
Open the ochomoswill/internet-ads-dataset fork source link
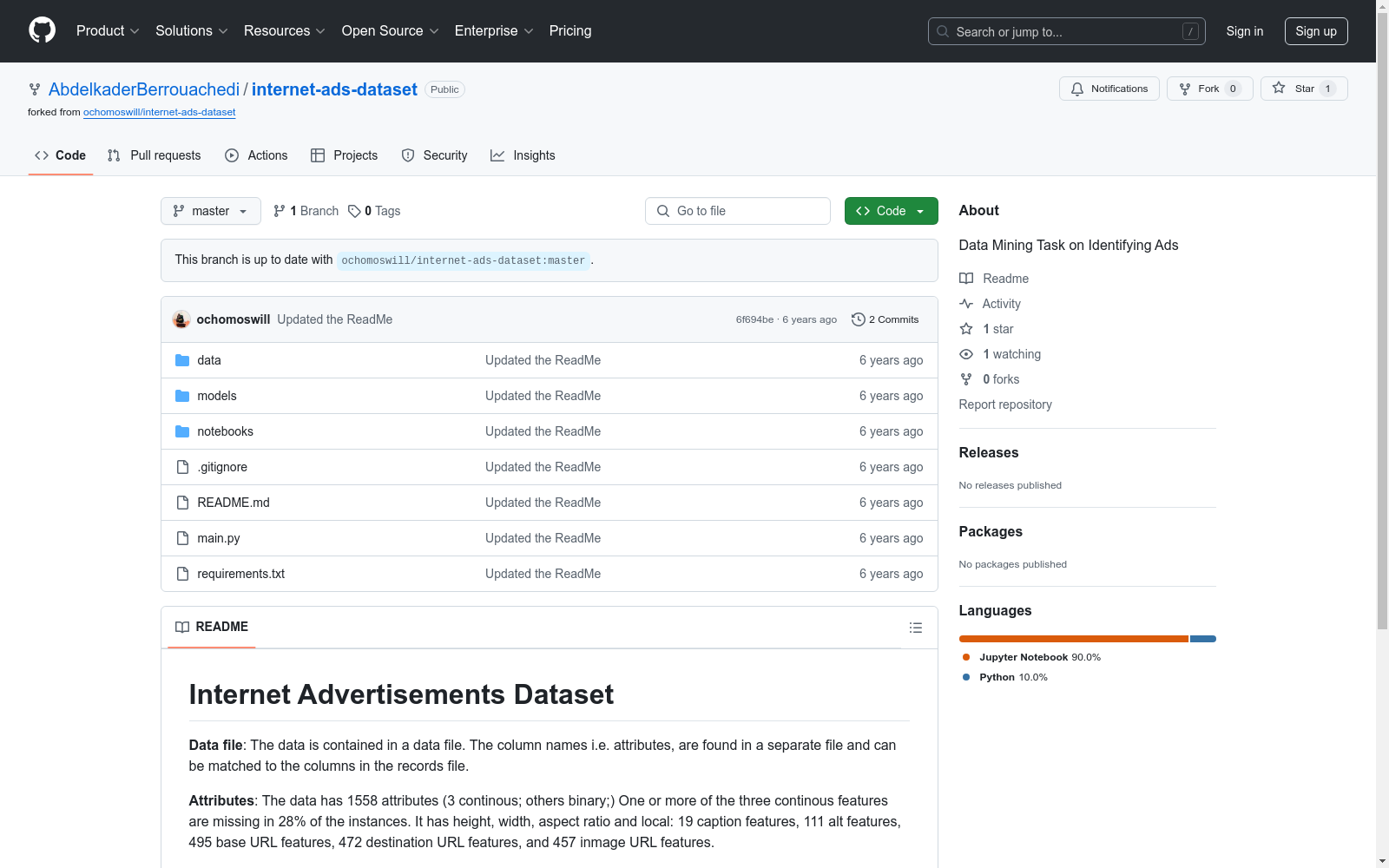pyautogui.click(x=160, y=112)
